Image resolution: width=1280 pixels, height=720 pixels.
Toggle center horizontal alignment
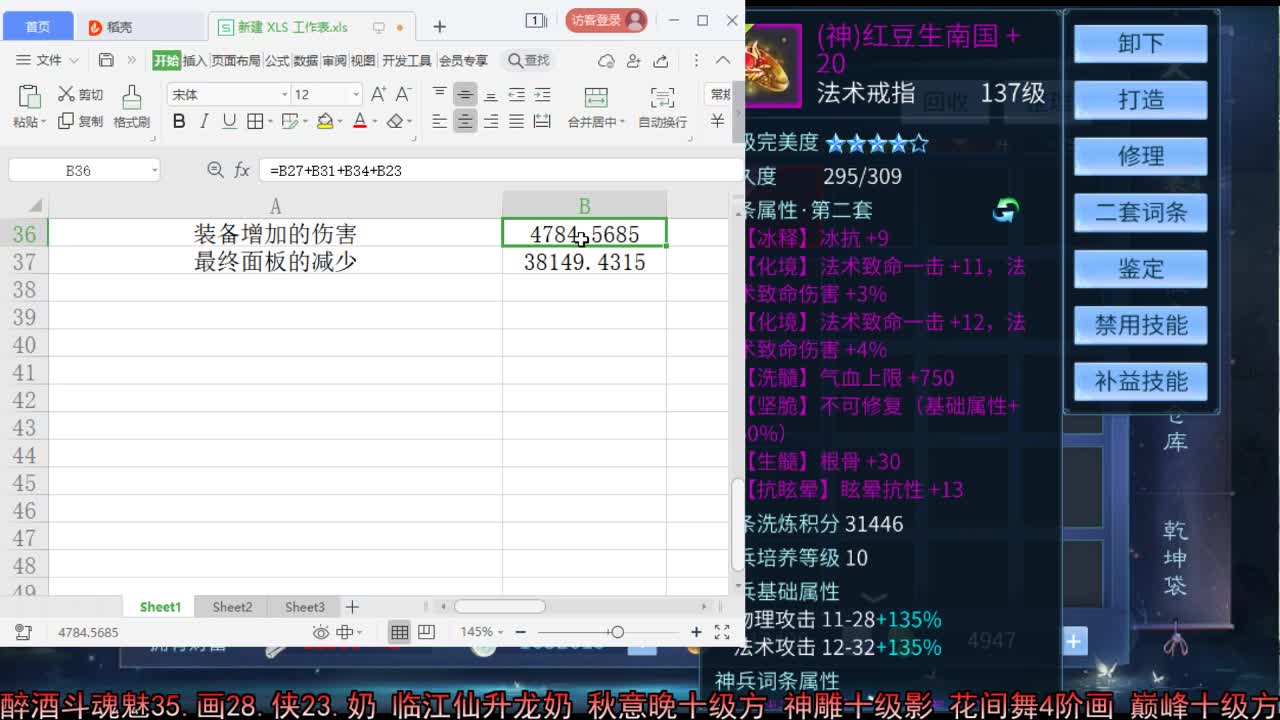click(464, 121)
